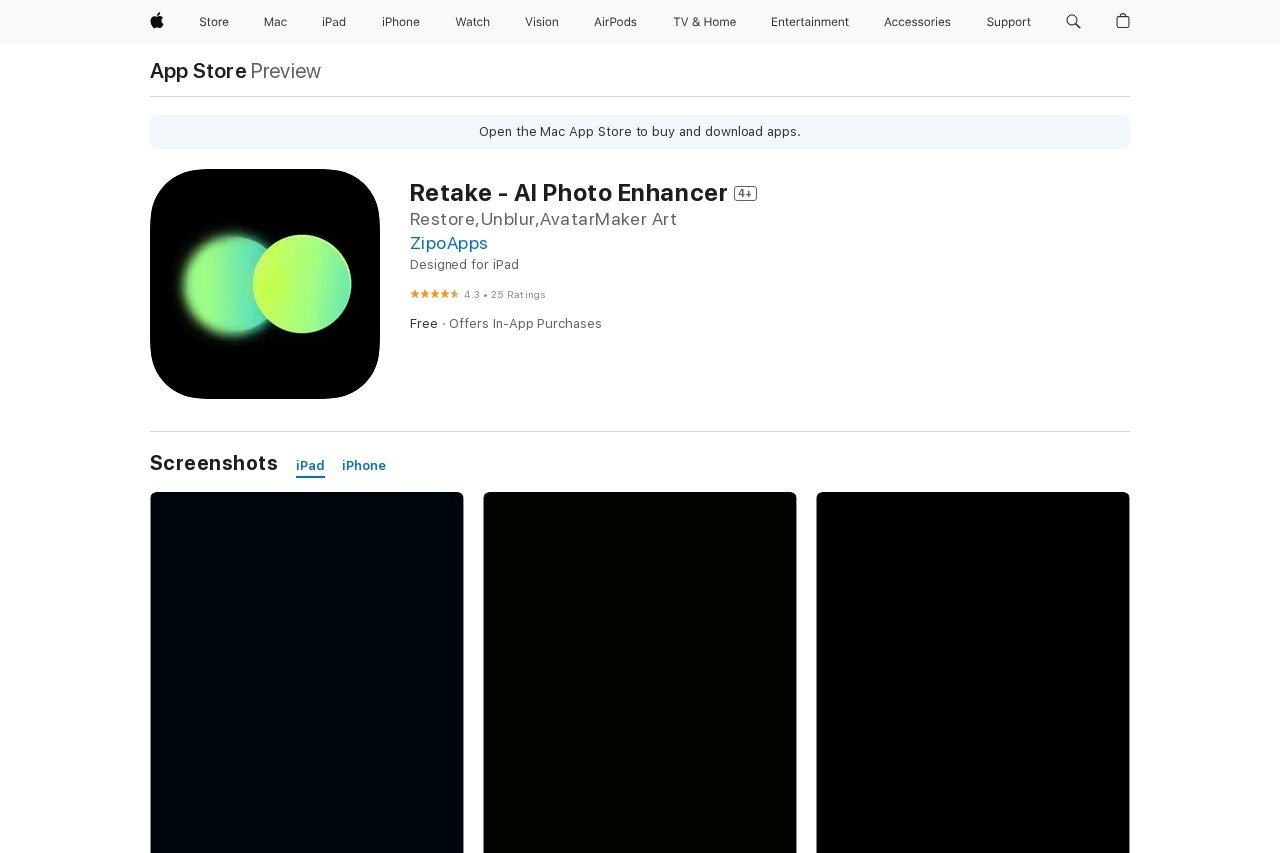Open the iPad navigation menu item
Viewport: 1280px width, 853px height.
coord(334,22)
